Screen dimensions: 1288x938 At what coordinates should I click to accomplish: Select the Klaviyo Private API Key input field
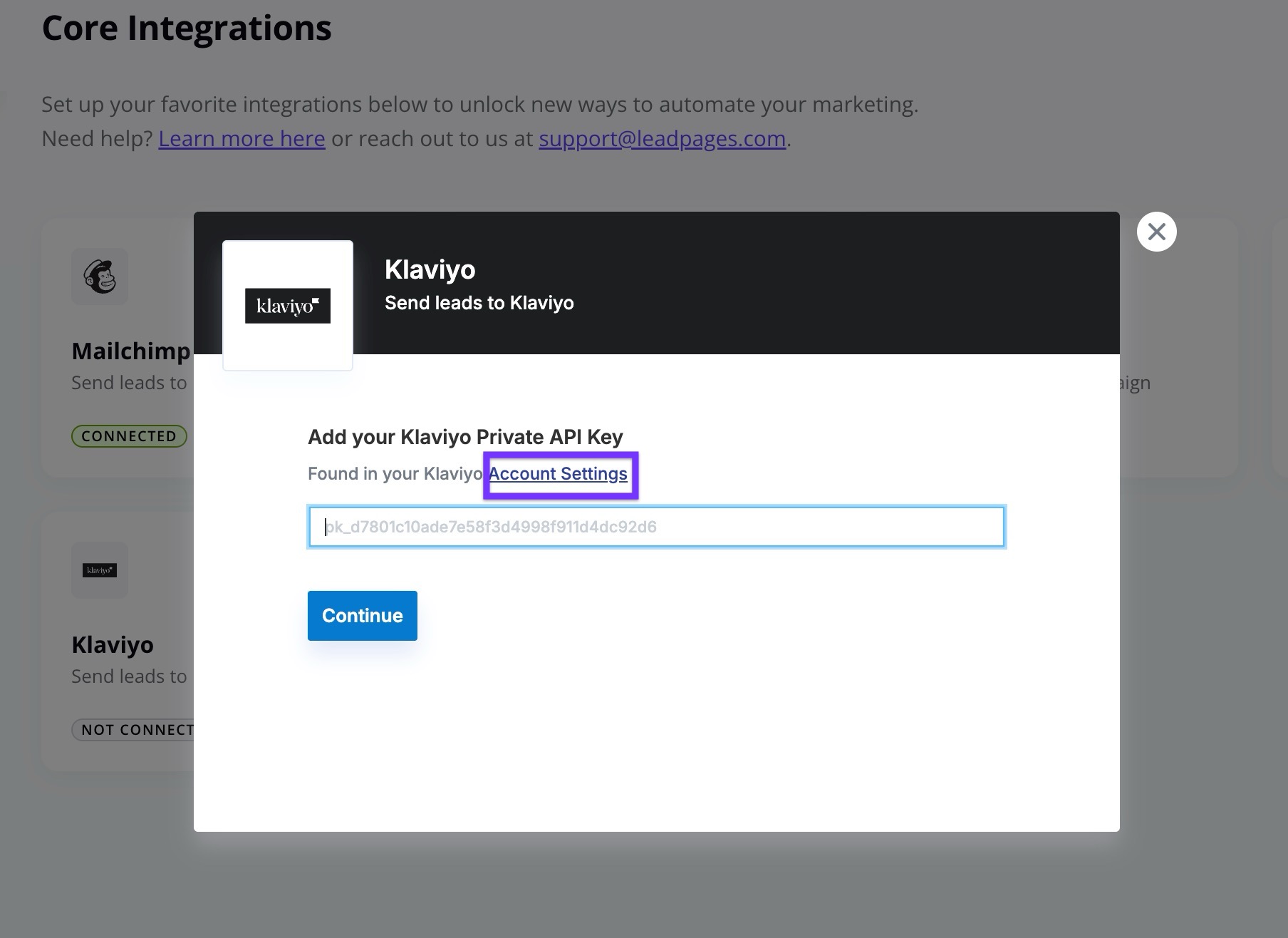[655, 527]
